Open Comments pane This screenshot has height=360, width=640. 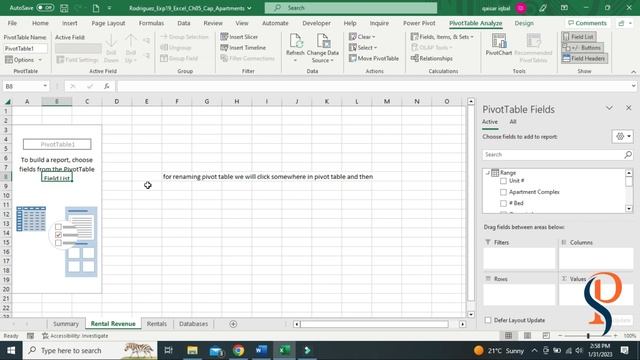(x=587, y=23)
